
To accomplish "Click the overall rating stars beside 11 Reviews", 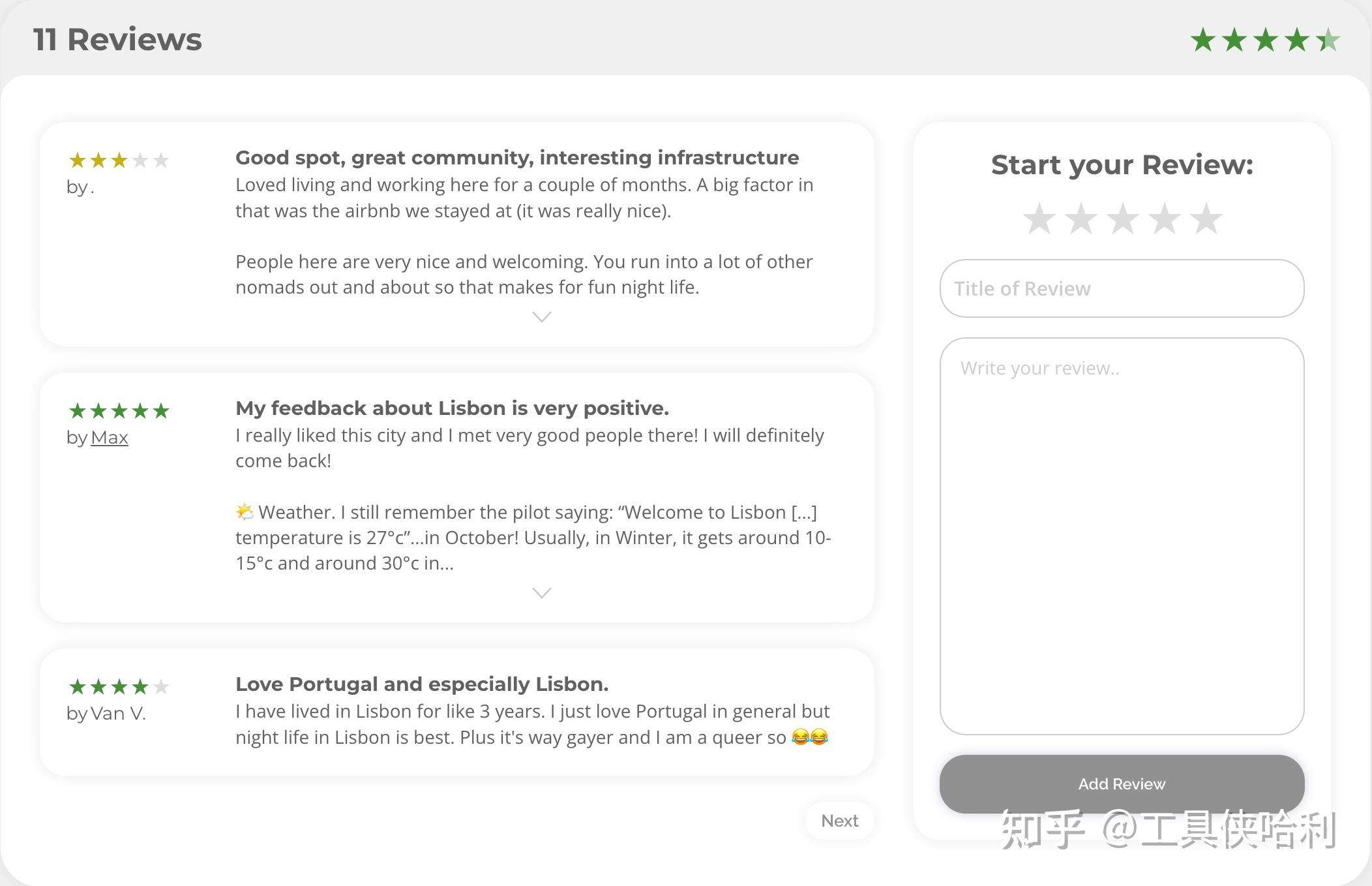I will point(1264,40).
